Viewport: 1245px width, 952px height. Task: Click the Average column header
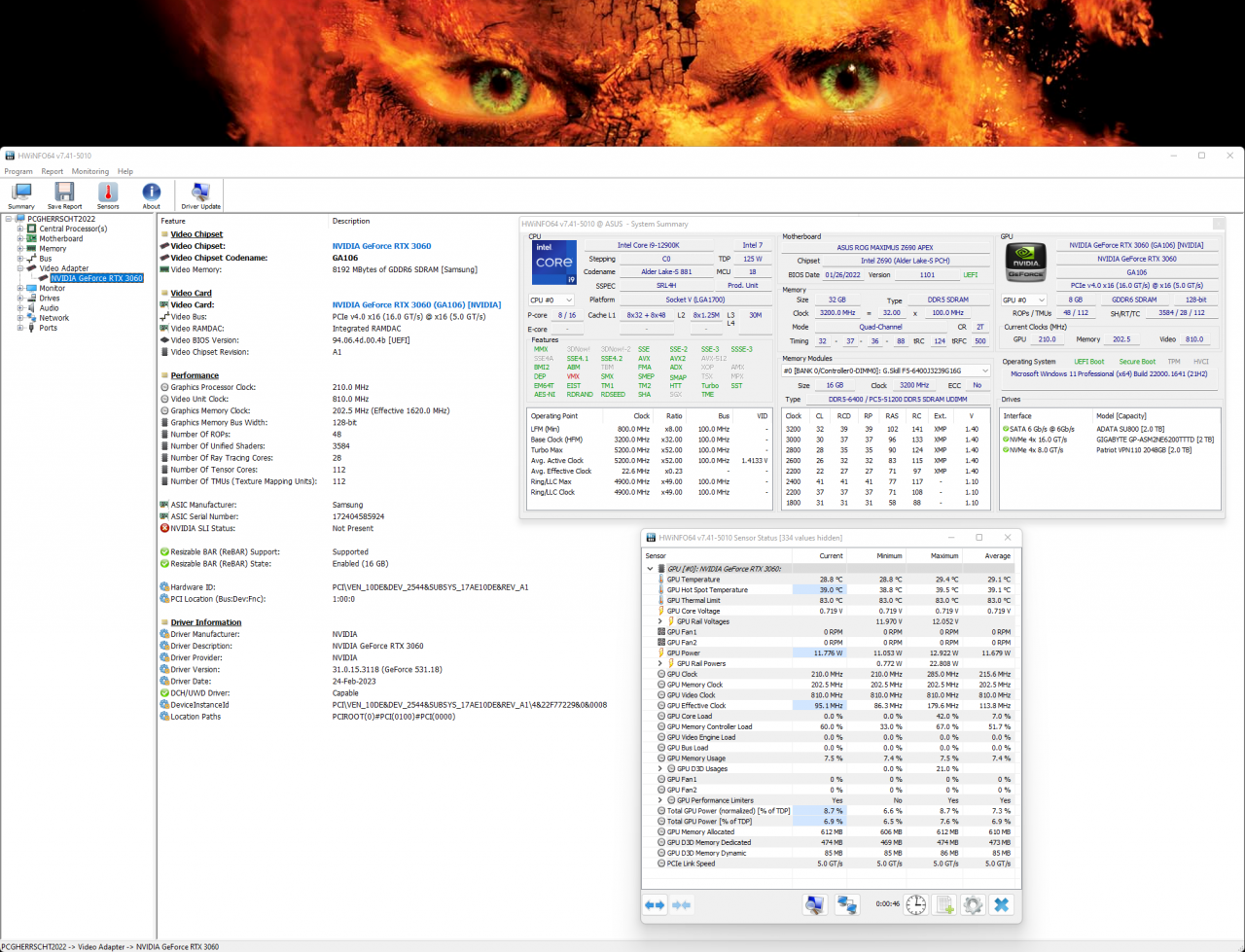point(986,556)
